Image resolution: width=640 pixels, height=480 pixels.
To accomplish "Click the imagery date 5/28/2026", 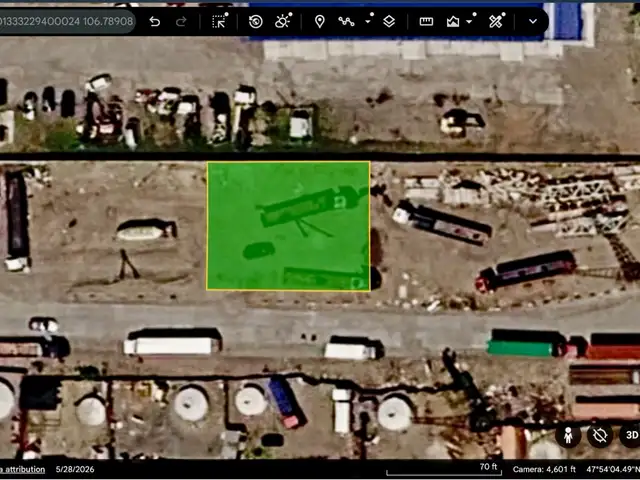I will tap(75, 469).
